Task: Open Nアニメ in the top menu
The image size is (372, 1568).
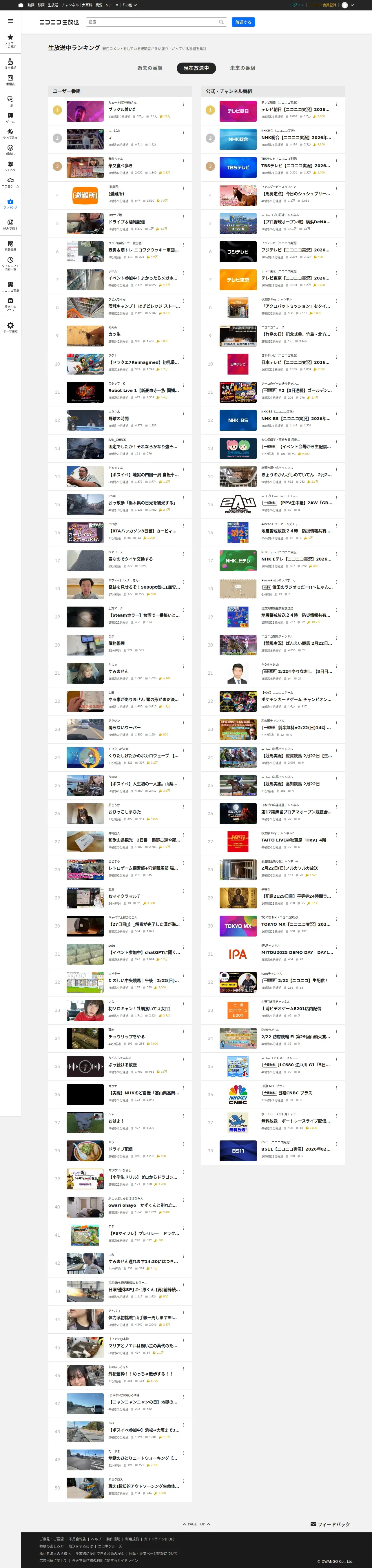Action: (112, 5)
